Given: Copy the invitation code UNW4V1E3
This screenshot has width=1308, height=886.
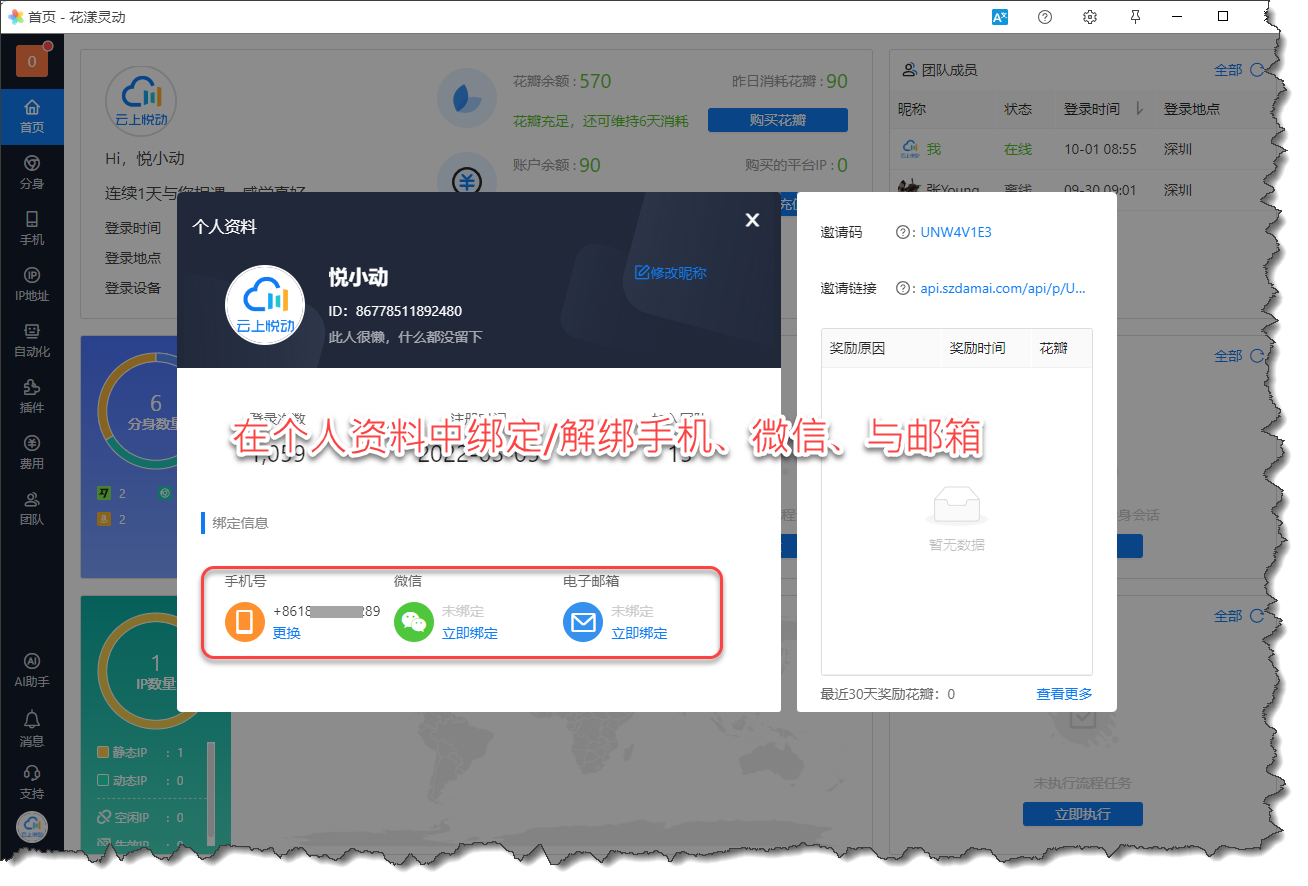Looking at the screenshot, I should coord(956,233).
